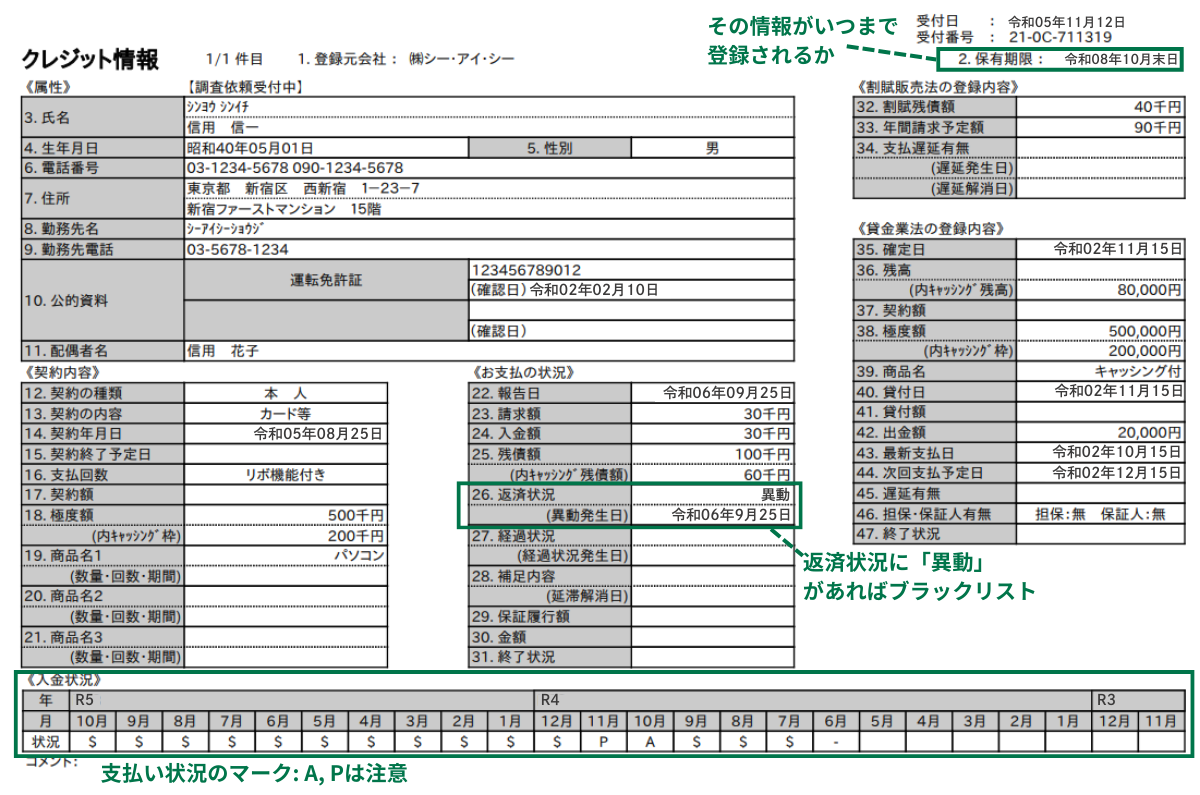Click next payment date '令和02年12月15日'

click(x=1118, y=473)
